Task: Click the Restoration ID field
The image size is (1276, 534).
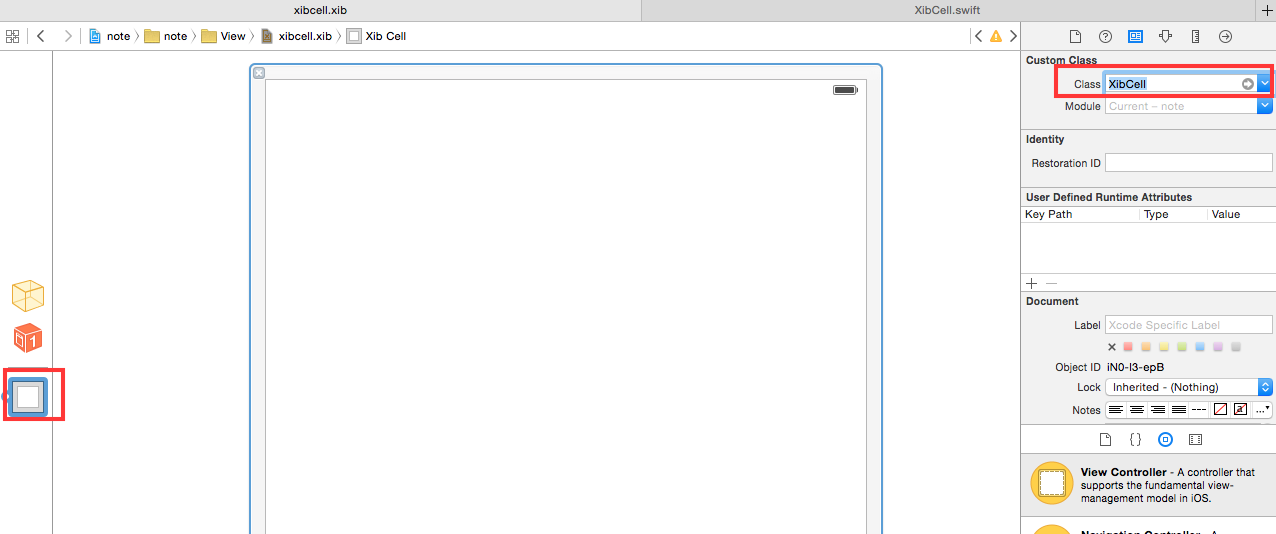Action: click(1189, 163)
